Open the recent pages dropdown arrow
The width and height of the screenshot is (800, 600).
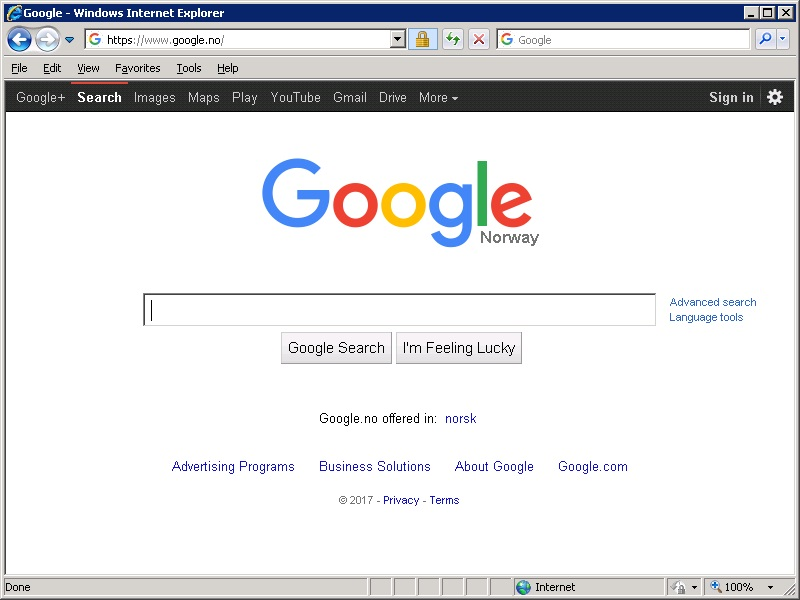(69, 40)
